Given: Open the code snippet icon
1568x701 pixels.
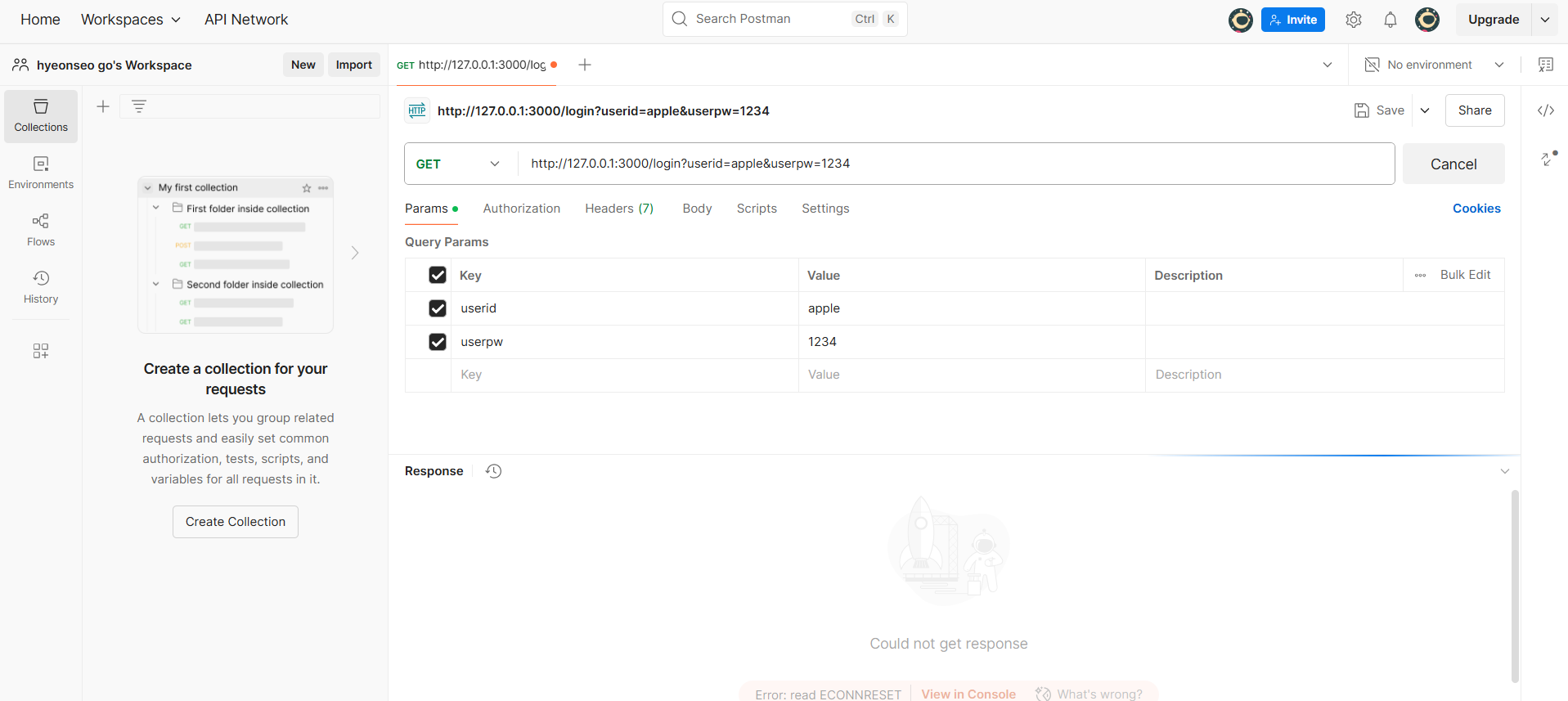Looking at the screenshot, I should (x=1546, y=110).
